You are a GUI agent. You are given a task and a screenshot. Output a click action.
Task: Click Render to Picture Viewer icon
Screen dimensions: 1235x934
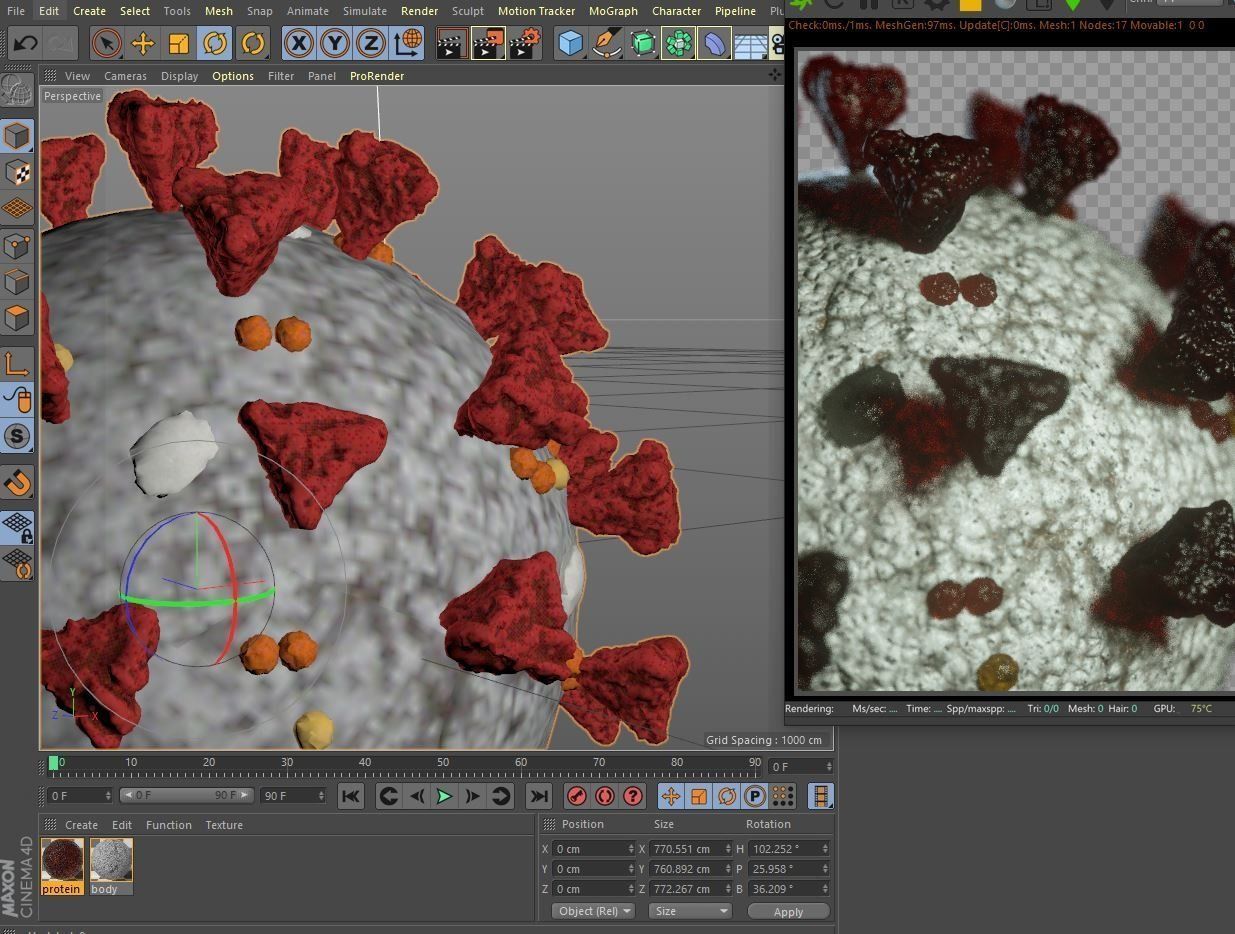pos(488,43)
